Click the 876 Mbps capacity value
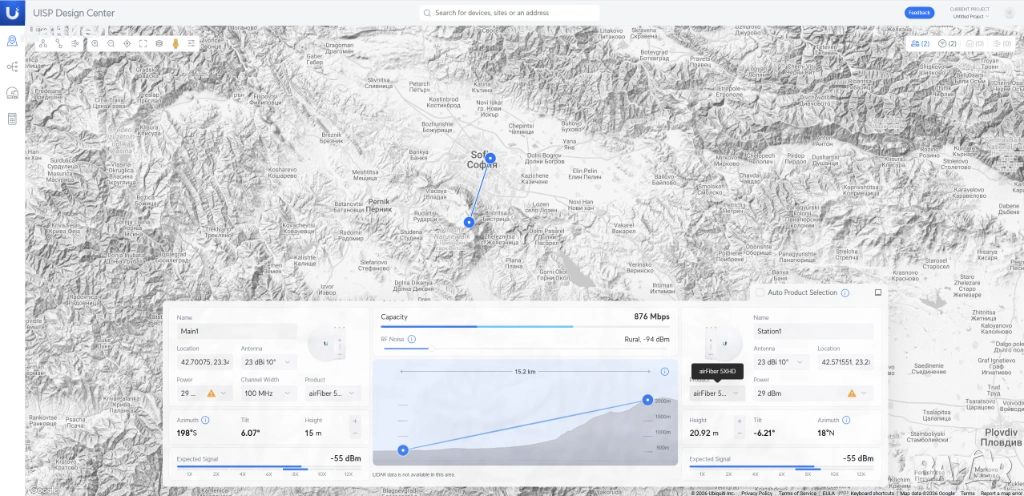This screenshot has height=496, width=1024. point(651,317)
